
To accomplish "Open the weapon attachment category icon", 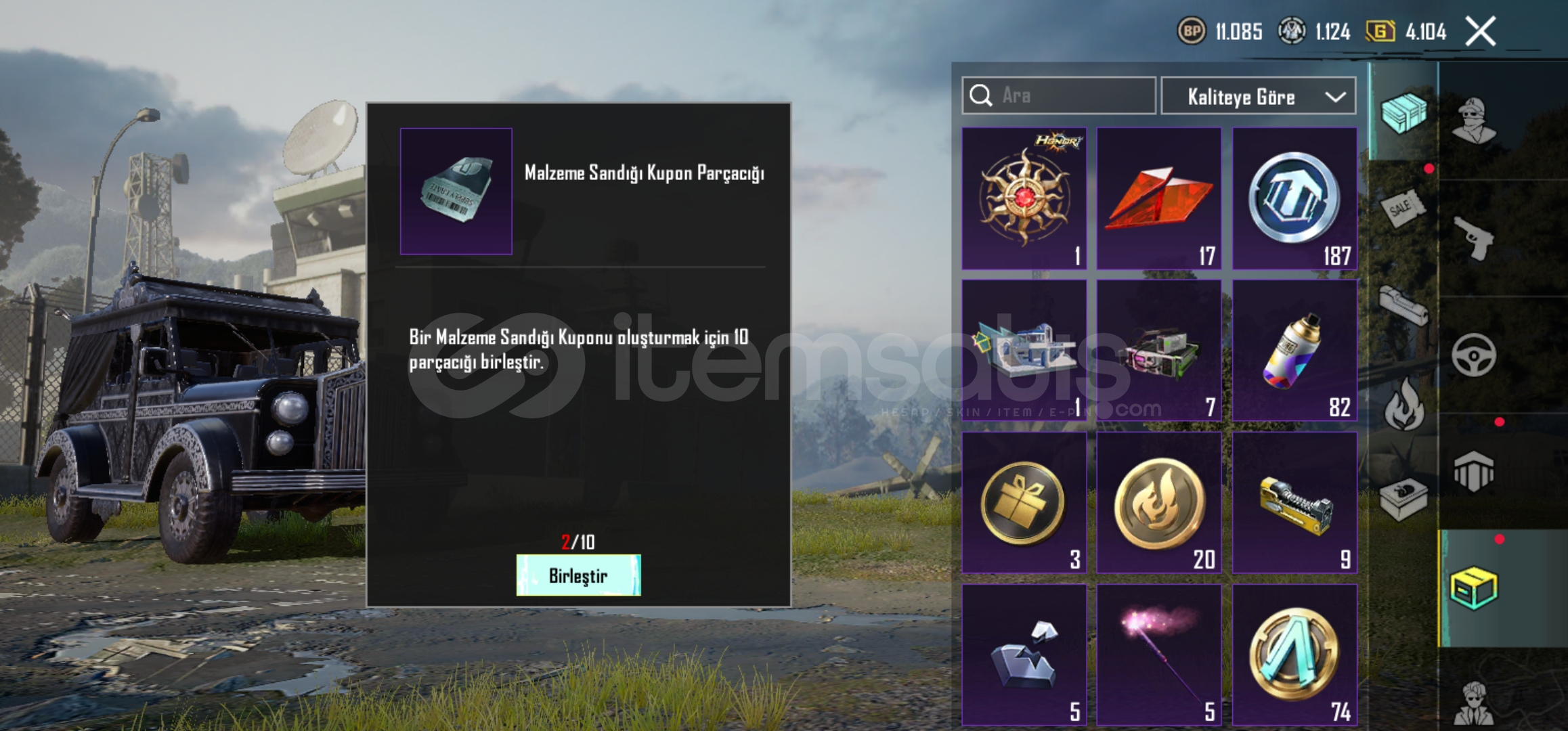I will [1403, 306].
